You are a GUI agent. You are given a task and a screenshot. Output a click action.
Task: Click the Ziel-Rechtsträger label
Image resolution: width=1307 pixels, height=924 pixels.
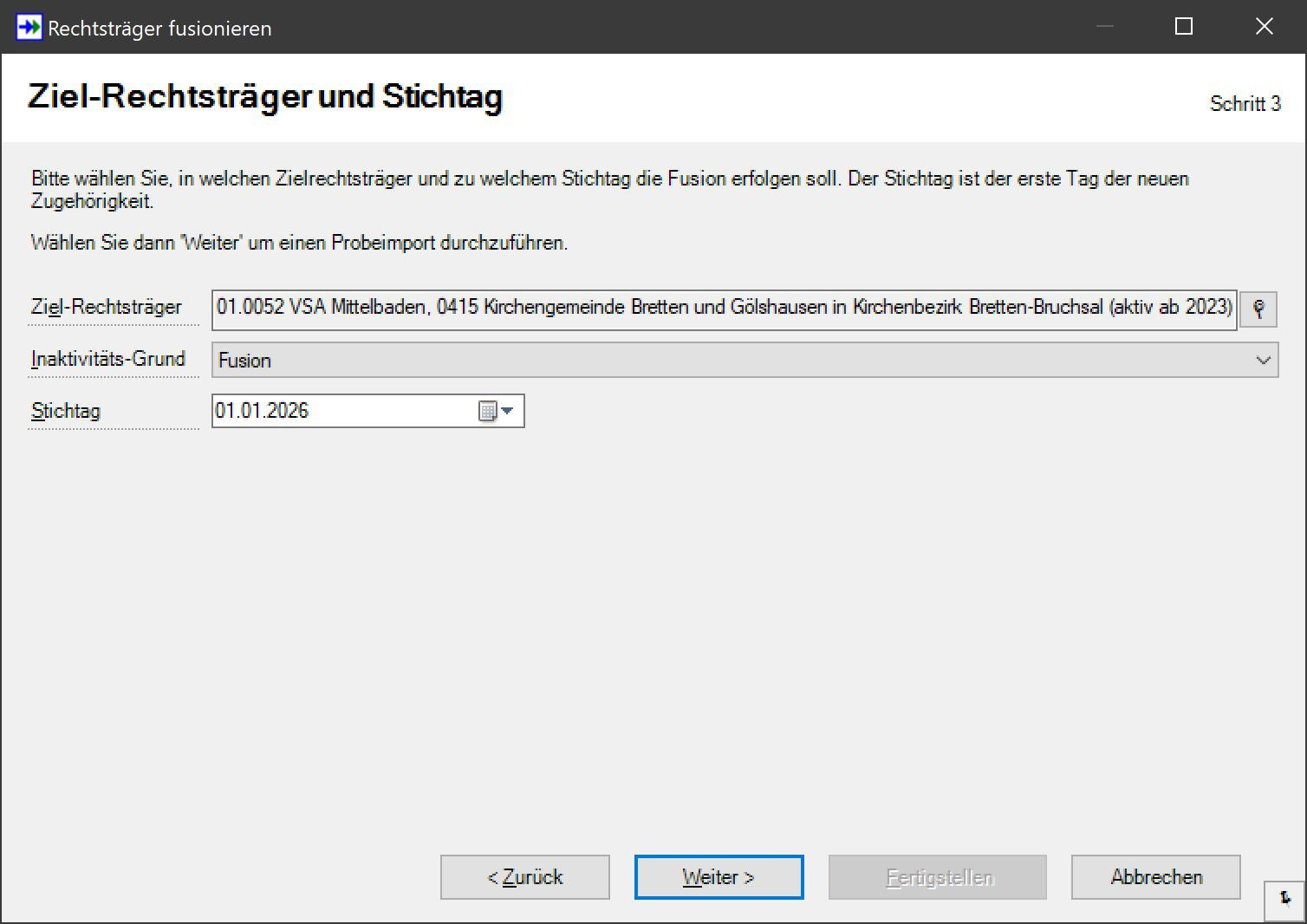(x=107, y=307)
